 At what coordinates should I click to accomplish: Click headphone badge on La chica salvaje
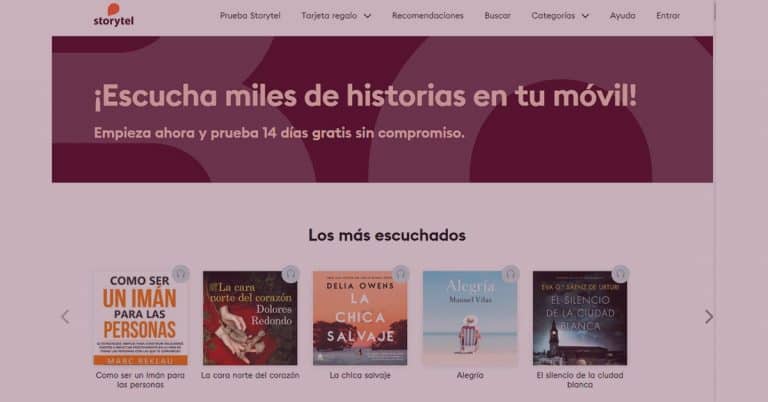pos(401,274)
